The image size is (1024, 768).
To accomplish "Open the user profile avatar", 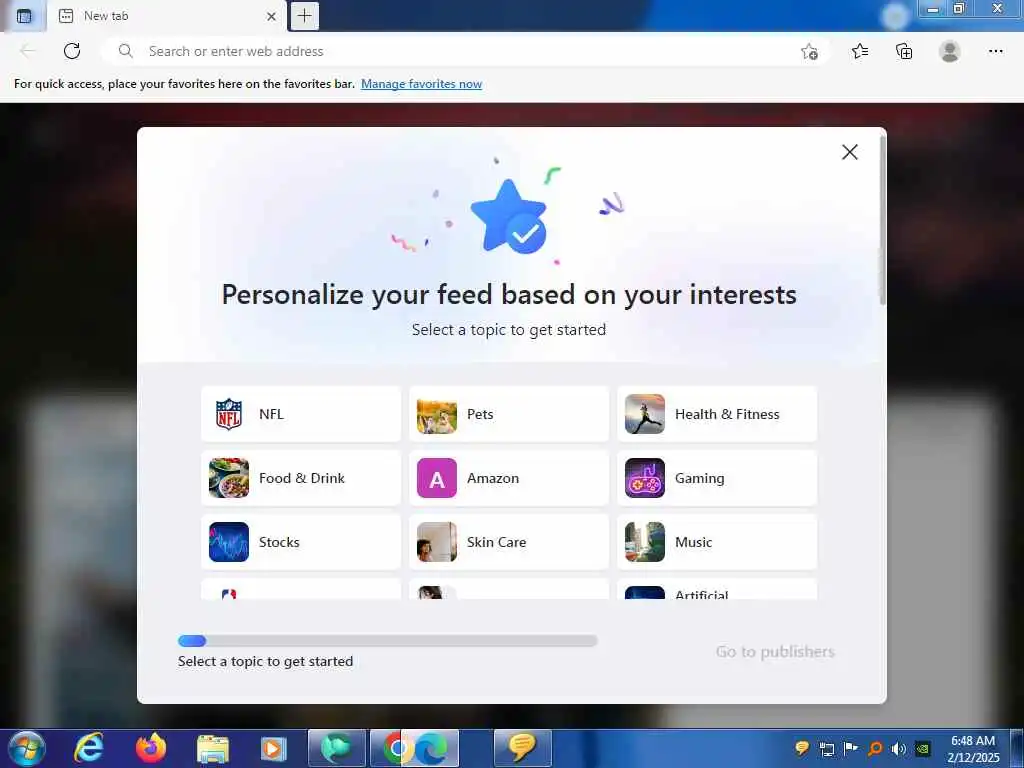I will (950, 51).
